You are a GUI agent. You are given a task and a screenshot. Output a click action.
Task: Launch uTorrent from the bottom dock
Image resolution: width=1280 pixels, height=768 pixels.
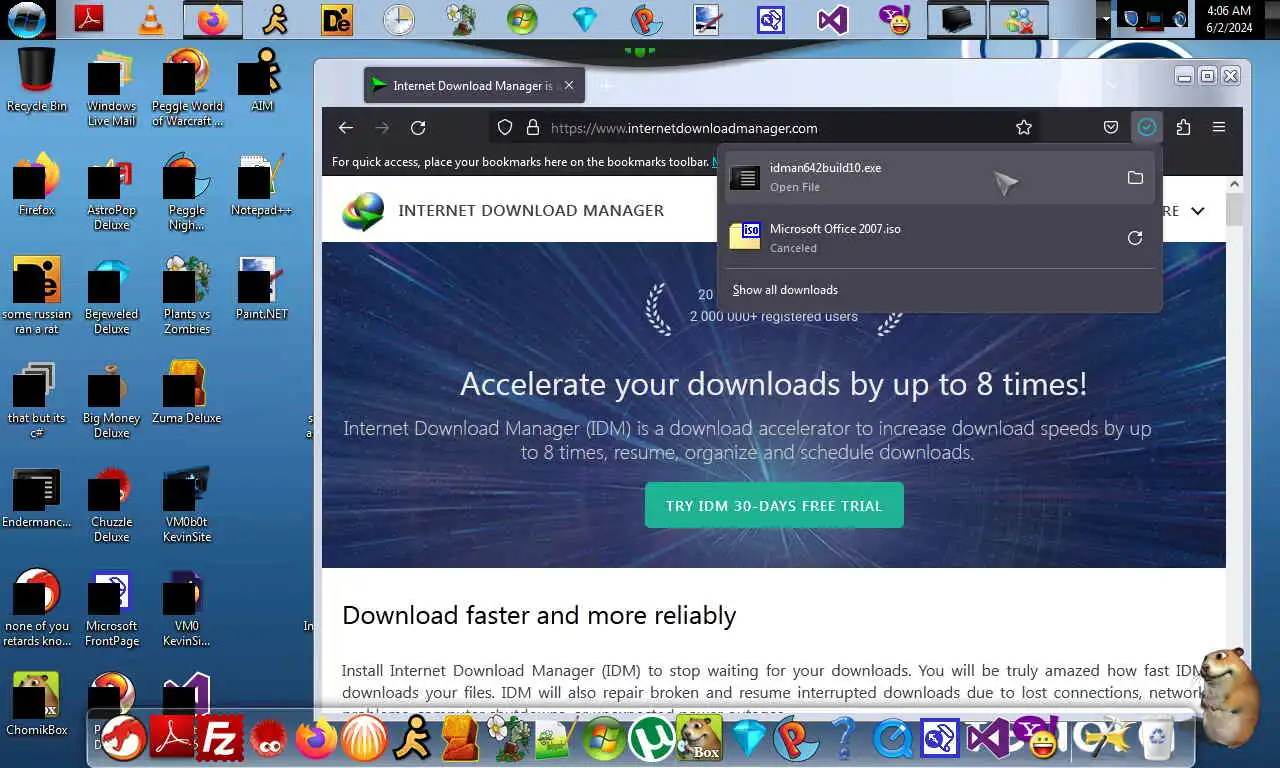pos(651,739)
